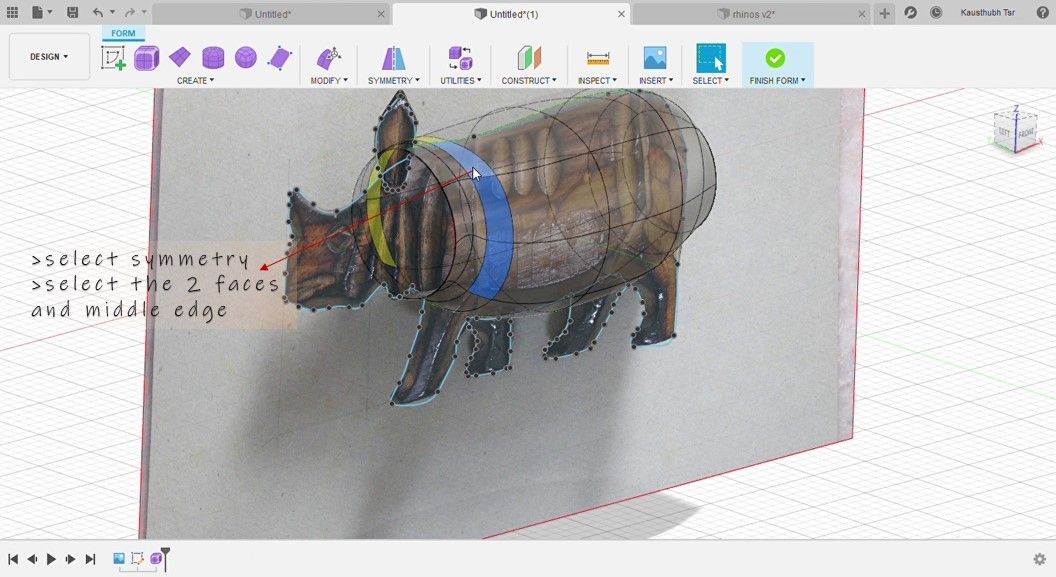The height and width of the screenshot is (577, 1056).
Task: Activate the Mirror symmetry tool icon
Action: 393,58
